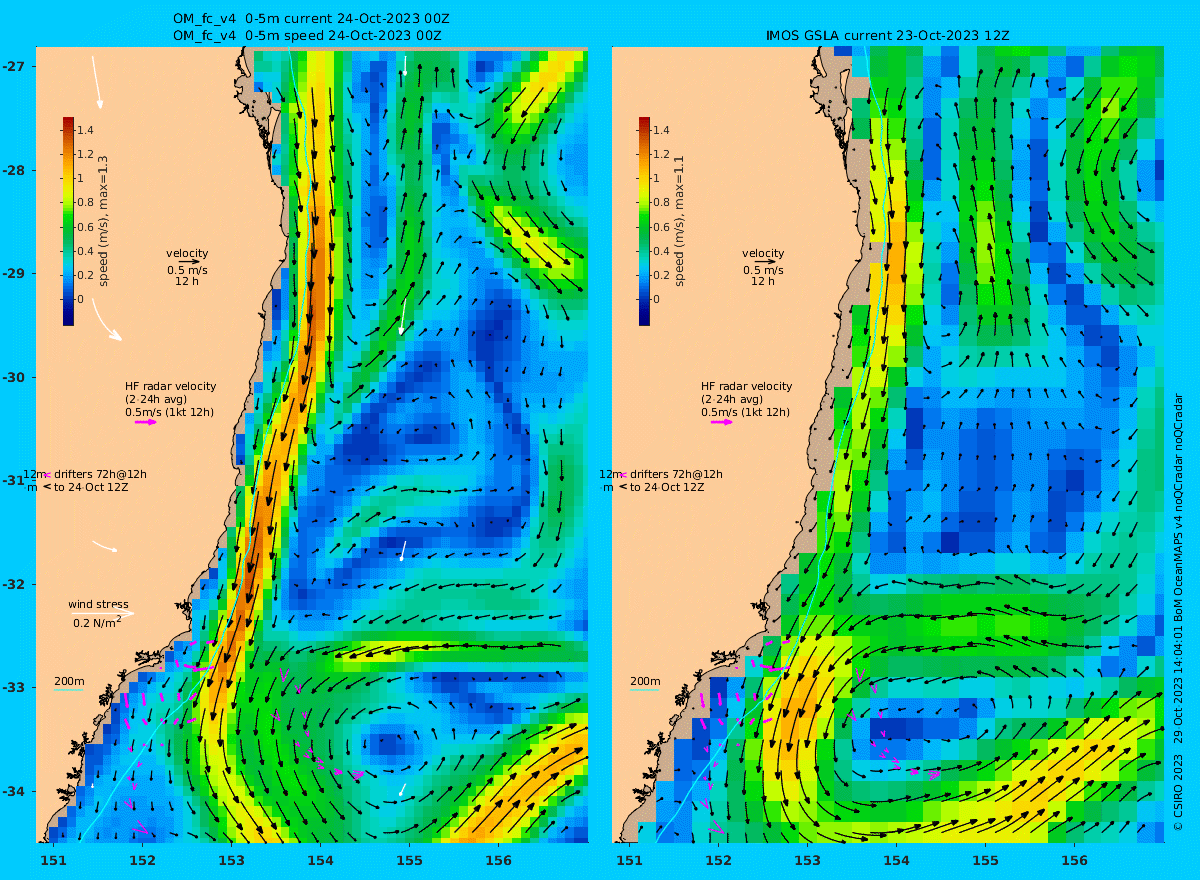Click the '0.6' tick on right colorbar

tap(661, 227)
